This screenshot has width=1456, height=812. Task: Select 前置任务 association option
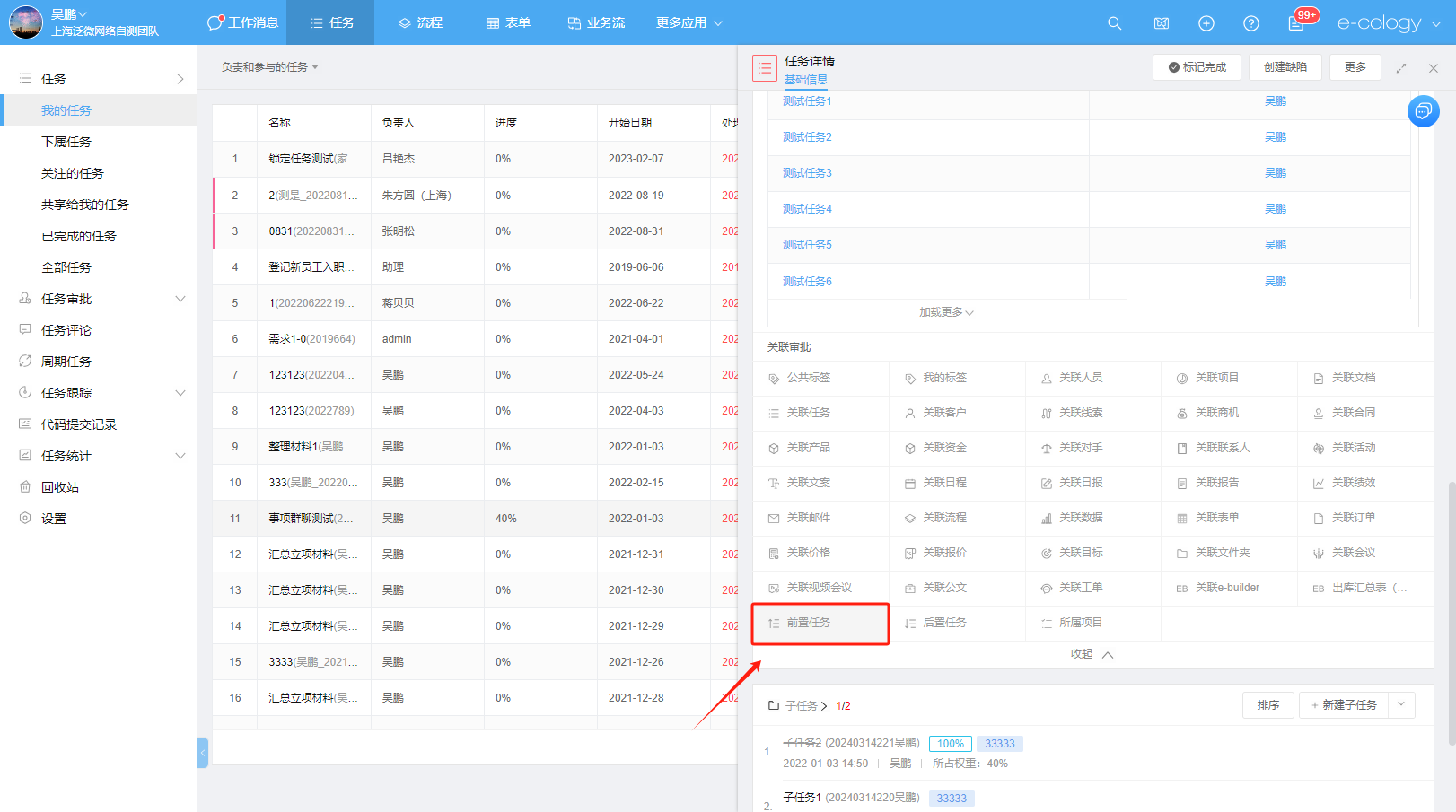coord(820,623)
